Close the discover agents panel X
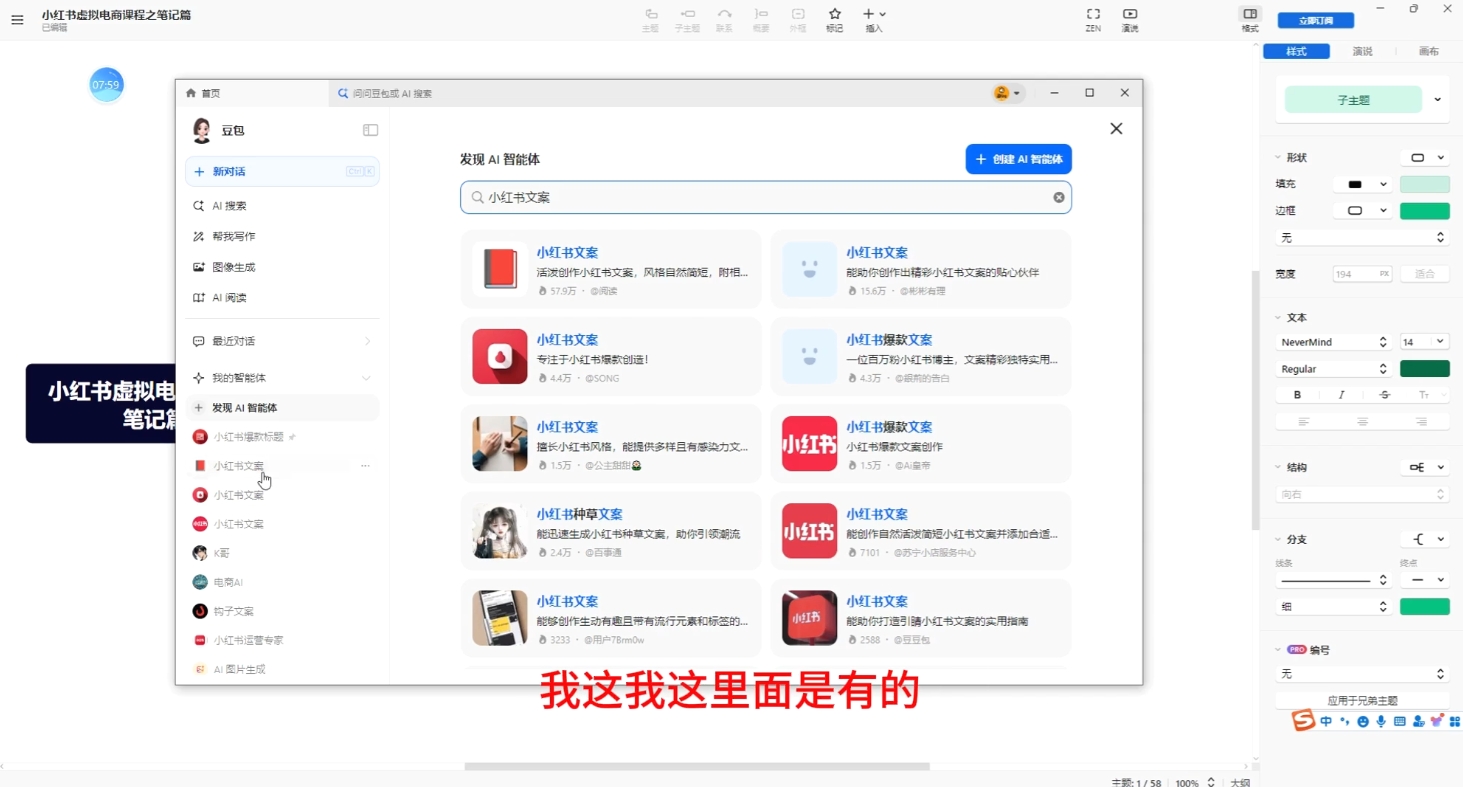The width and height of the screenshot is (1463, 787). tap(1116, 129)
